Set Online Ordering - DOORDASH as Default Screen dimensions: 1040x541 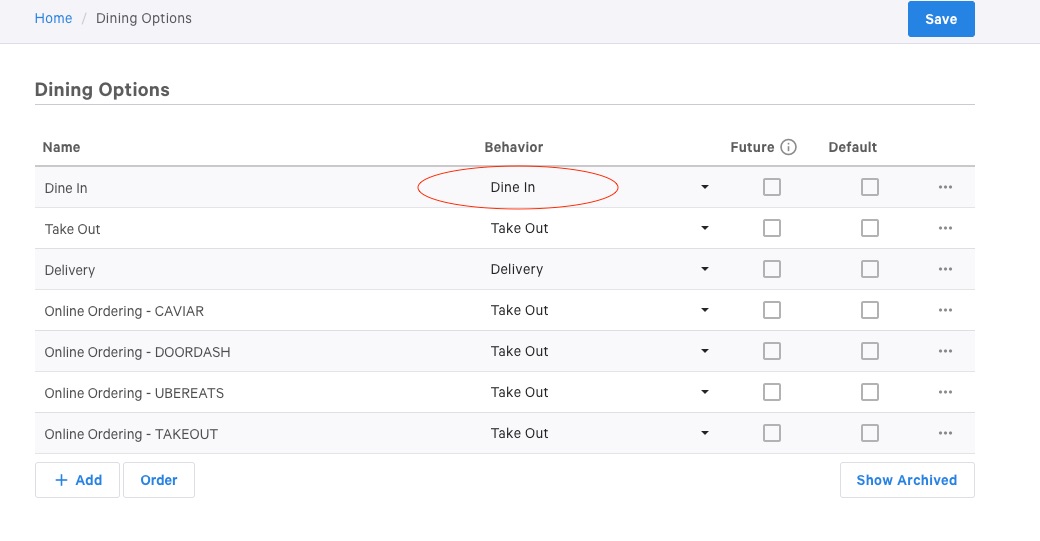click(869, 351)
